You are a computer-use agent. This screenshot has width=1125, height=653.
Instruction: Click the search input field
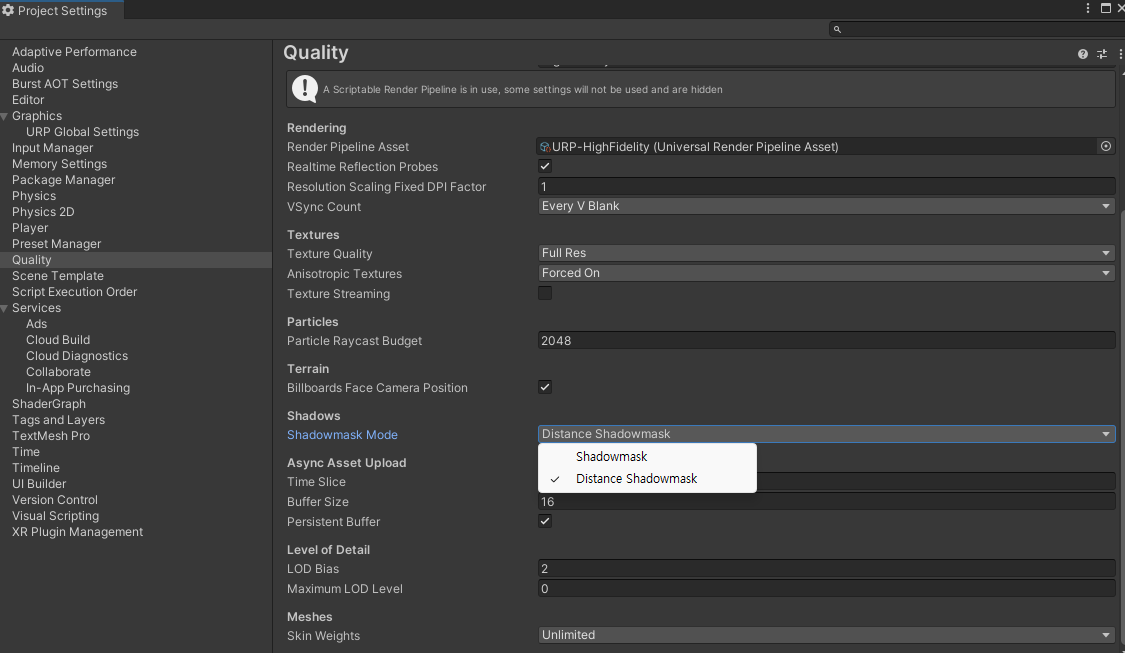(x=976, y=29)
